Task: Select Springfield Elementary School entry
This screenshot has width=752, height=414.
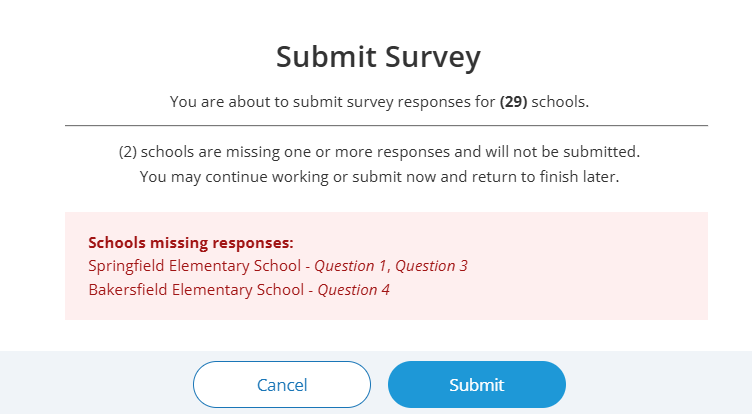Action: click(x=194, y=266)
